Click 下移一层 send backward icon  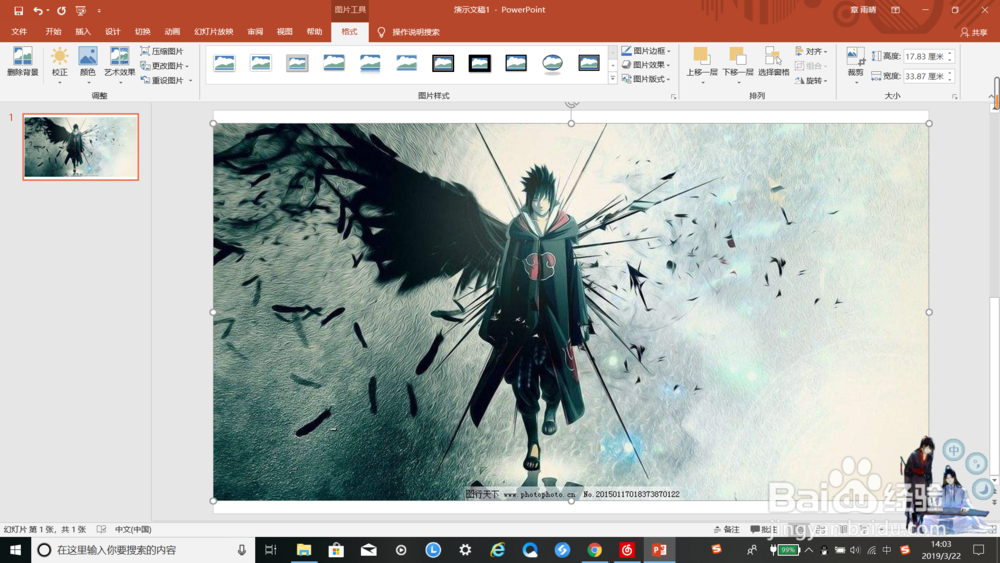pyautogui.click(x=738, y=62)
